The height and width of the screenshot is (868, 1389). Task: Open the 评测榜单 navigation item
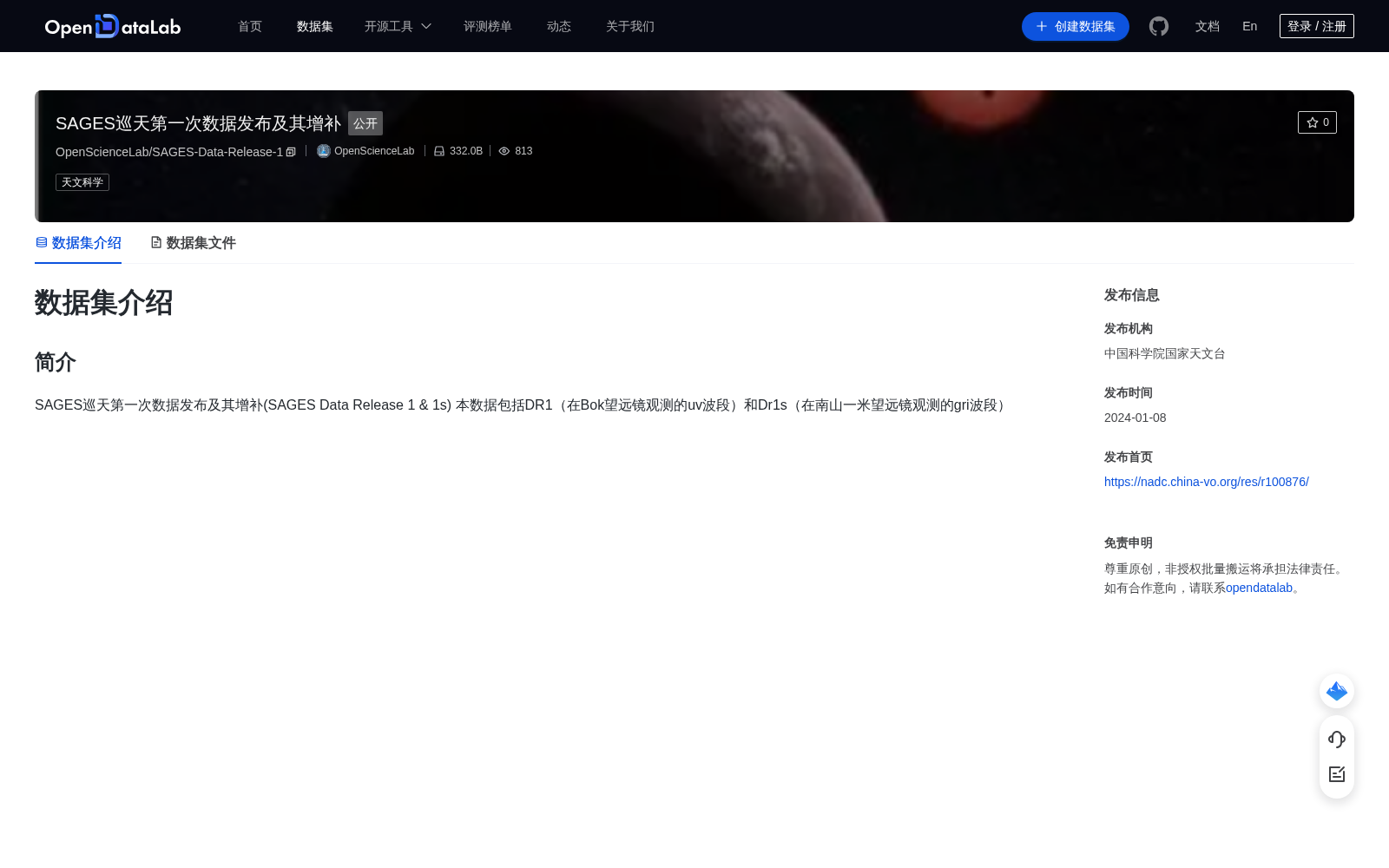pyautogui.click(x=488, y=26)
